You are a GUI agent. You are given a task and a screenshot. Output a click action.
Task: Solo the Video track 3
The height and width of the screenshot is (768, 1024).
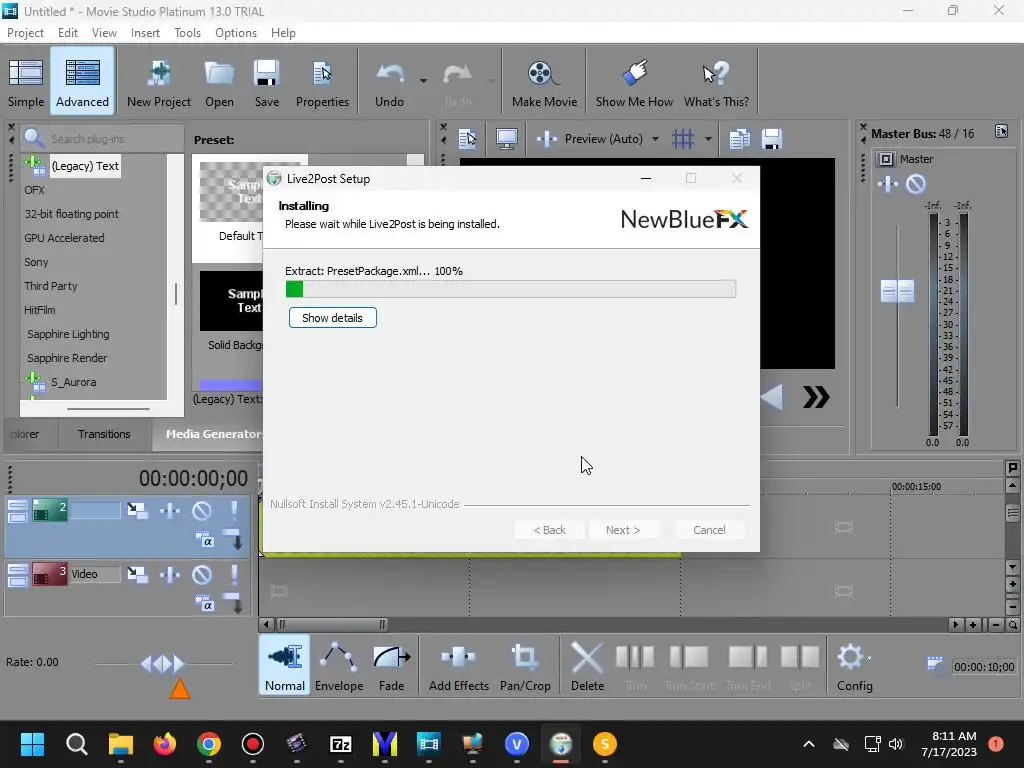pos(233,574)
